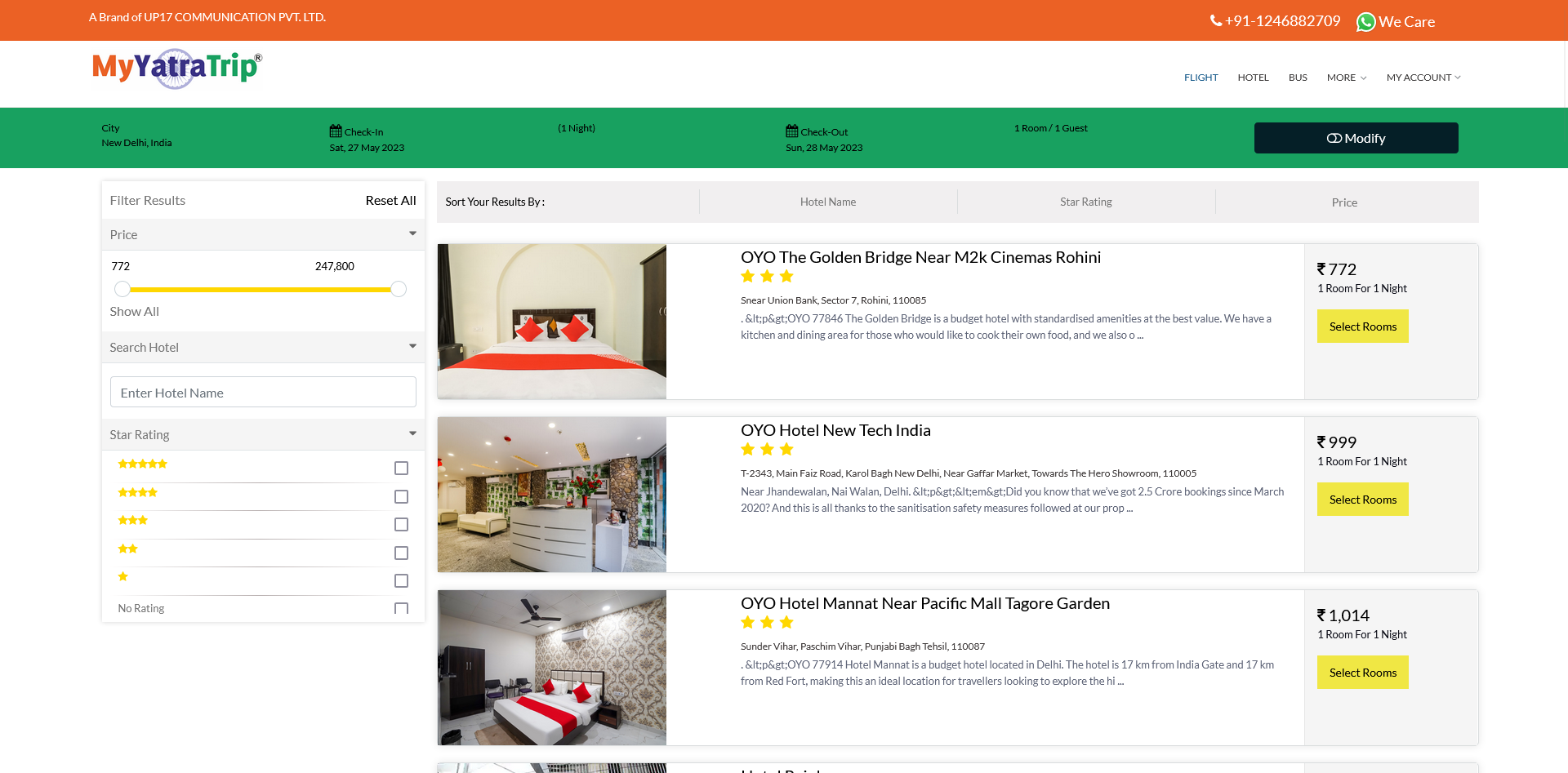Screen dimensions: 1568x773
Task: Open OYO Hotel Mannat room photo
Action: 552,668
